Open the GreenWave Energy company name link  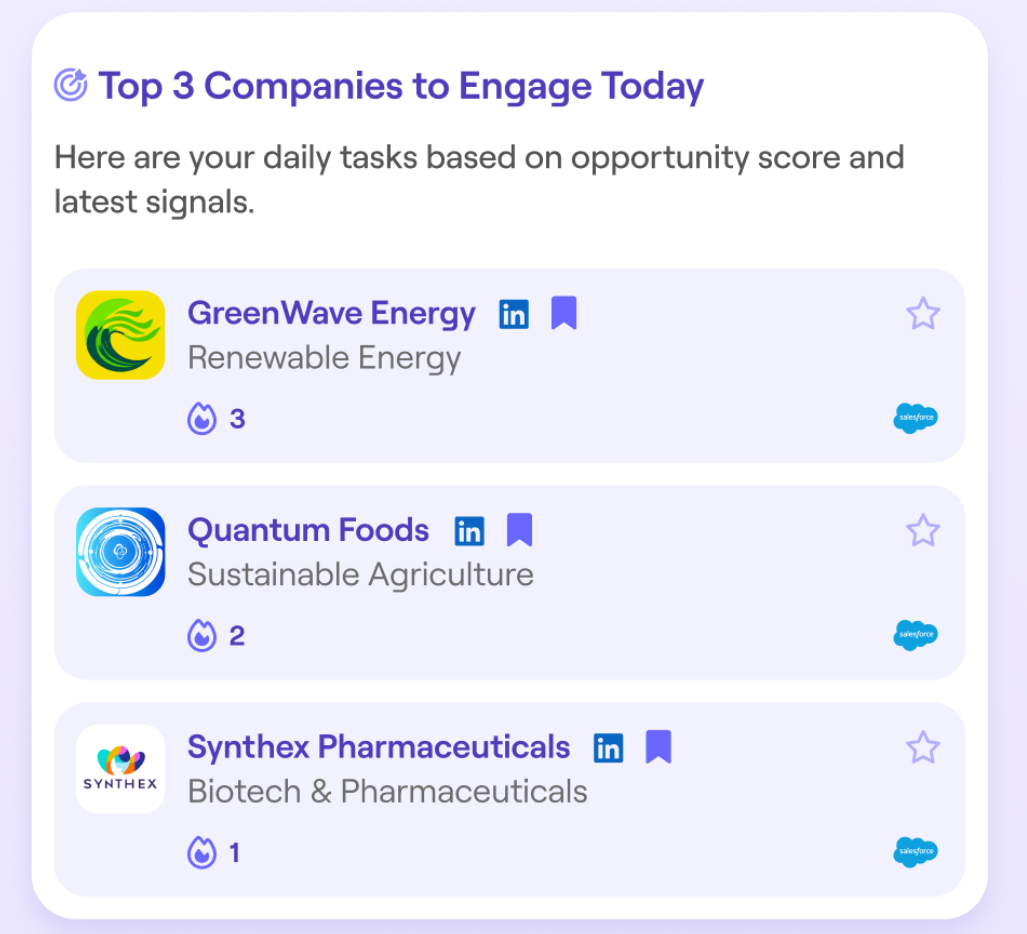coord(331,313)
